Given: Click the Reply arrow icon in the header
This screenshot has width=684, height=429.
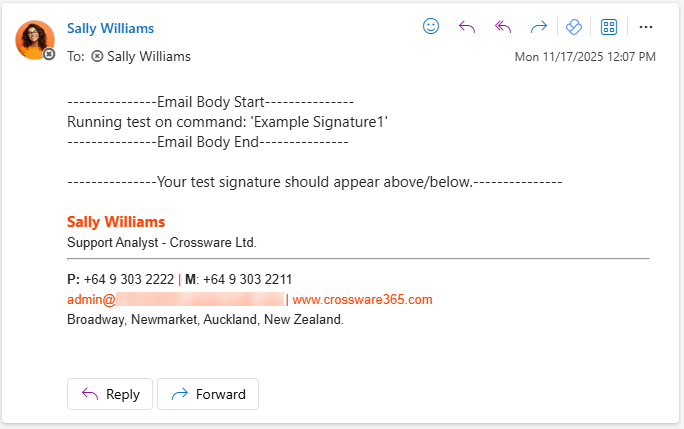Looking at the screenshot, I should click(x=466, y=27).
